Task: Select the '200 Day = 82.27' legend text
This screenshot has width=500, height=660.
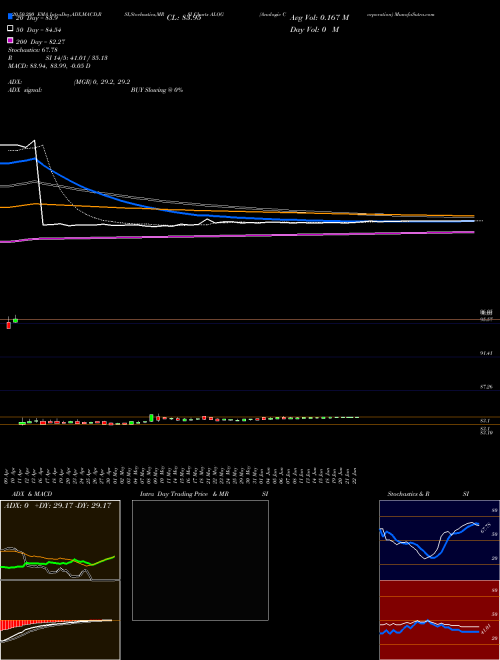Action: 40,42
